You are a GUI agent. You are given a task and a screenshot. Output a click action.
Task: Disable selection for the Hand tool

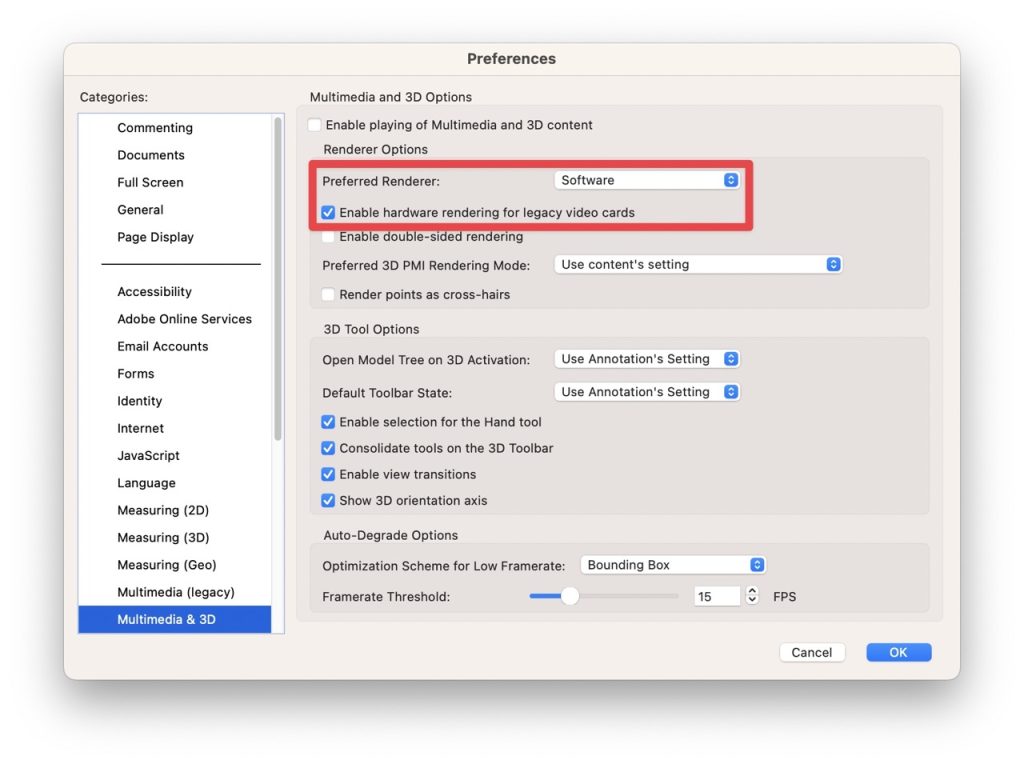pyautogui.click(x=329, y=422)
